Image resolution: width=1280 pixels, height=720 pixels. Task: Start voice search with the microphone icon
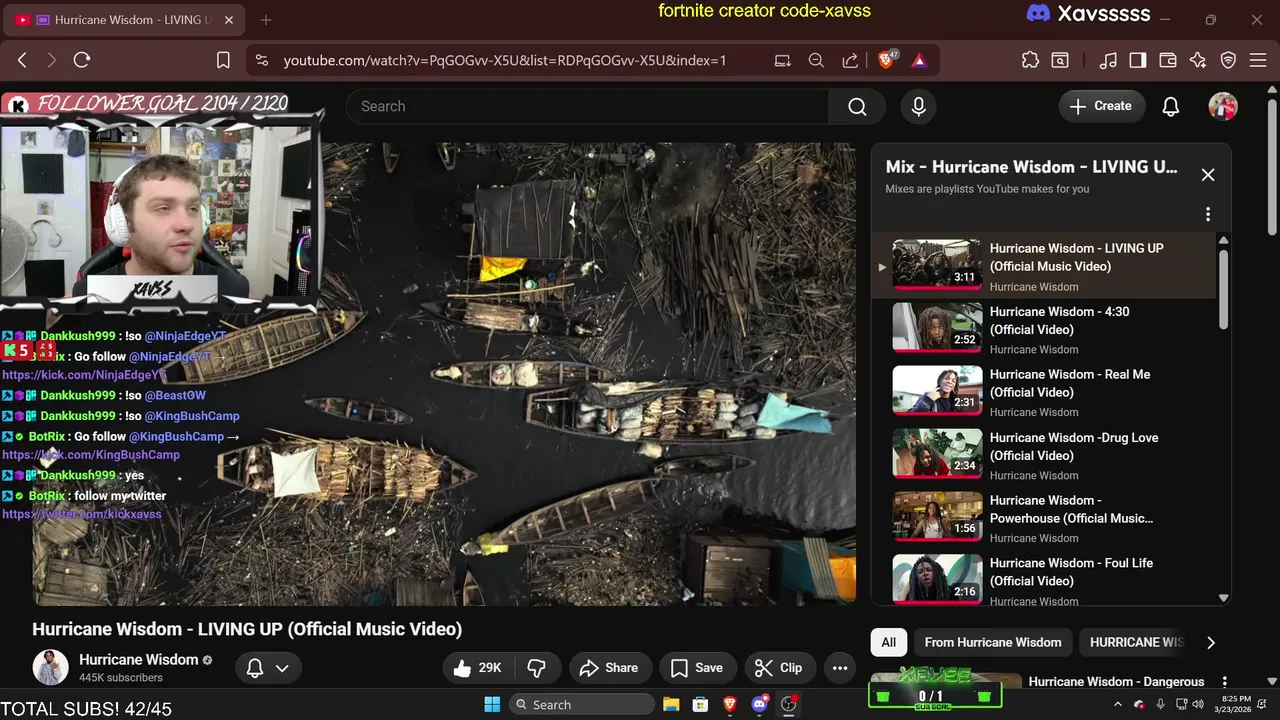[919, 106]
